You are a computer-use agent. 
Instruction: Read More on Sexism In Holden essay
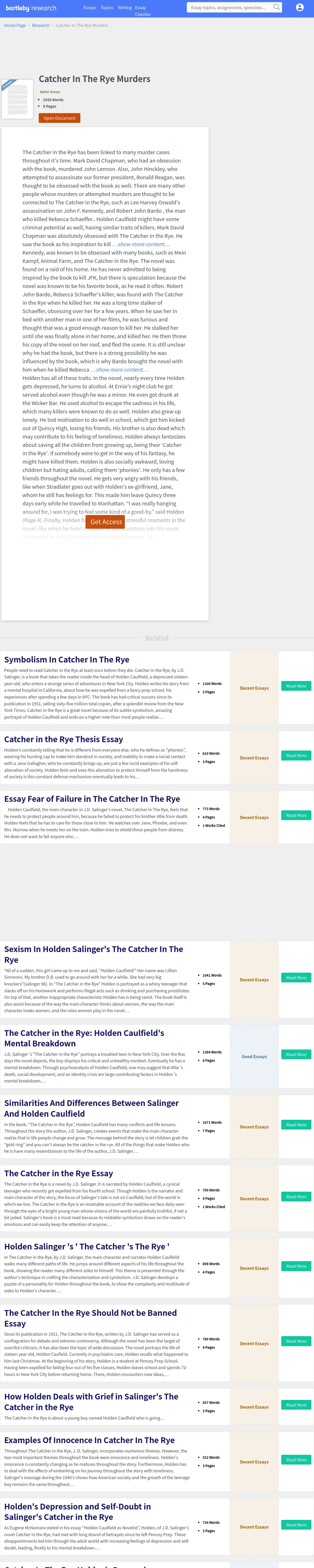[x=296, y=978]
